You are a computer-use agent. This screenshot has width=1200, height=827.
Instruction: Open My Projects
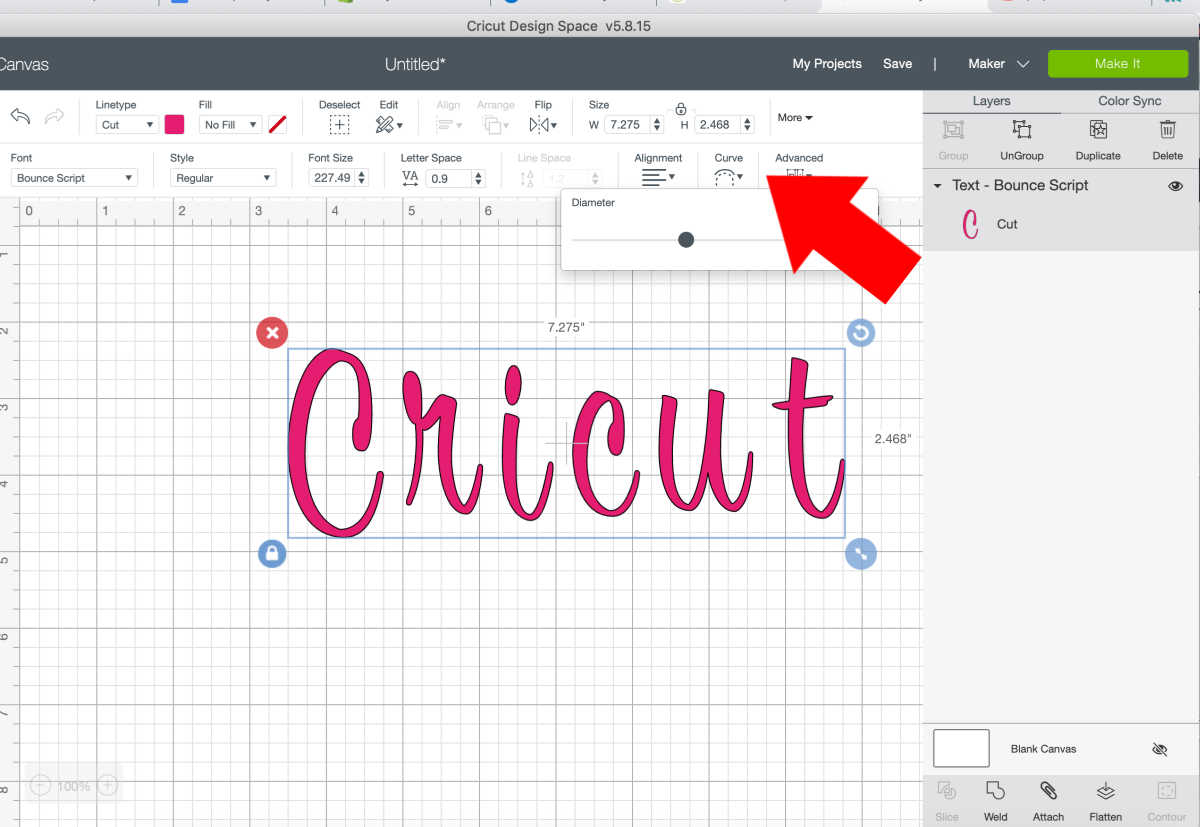tap(827, 63)
